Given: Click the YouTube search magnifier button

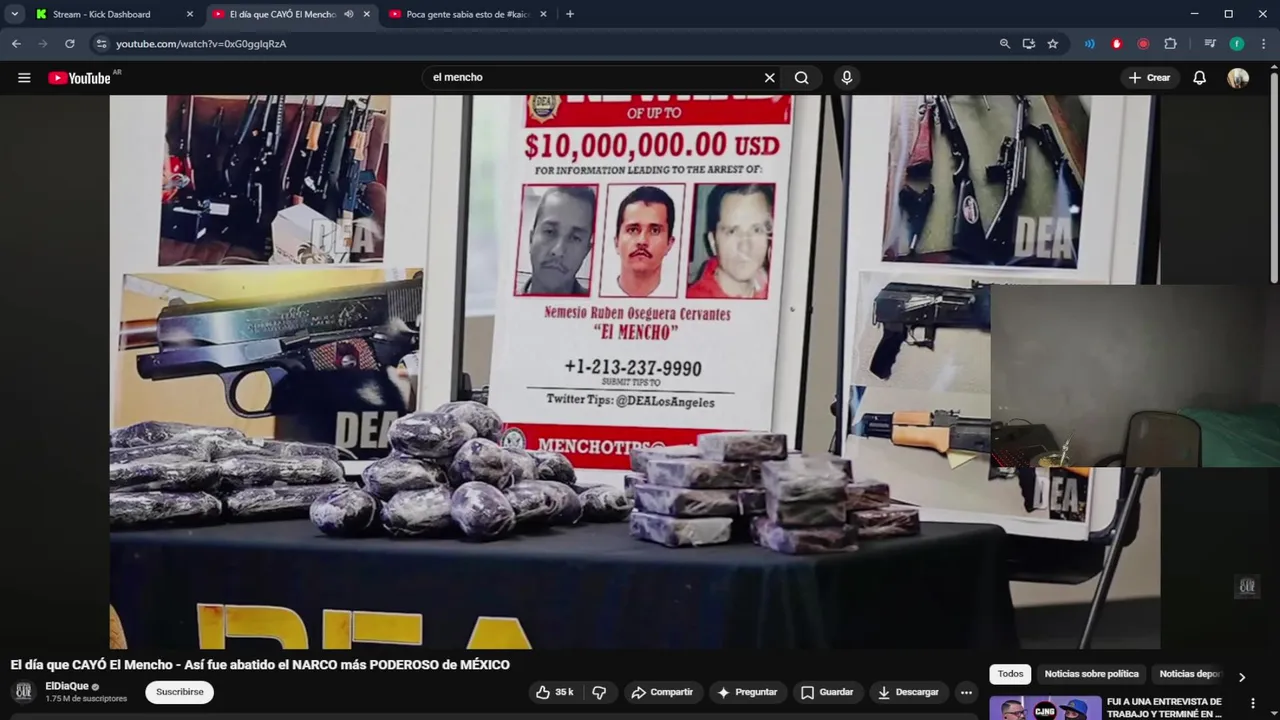Looking at the screenshot, I should (802, 78).
